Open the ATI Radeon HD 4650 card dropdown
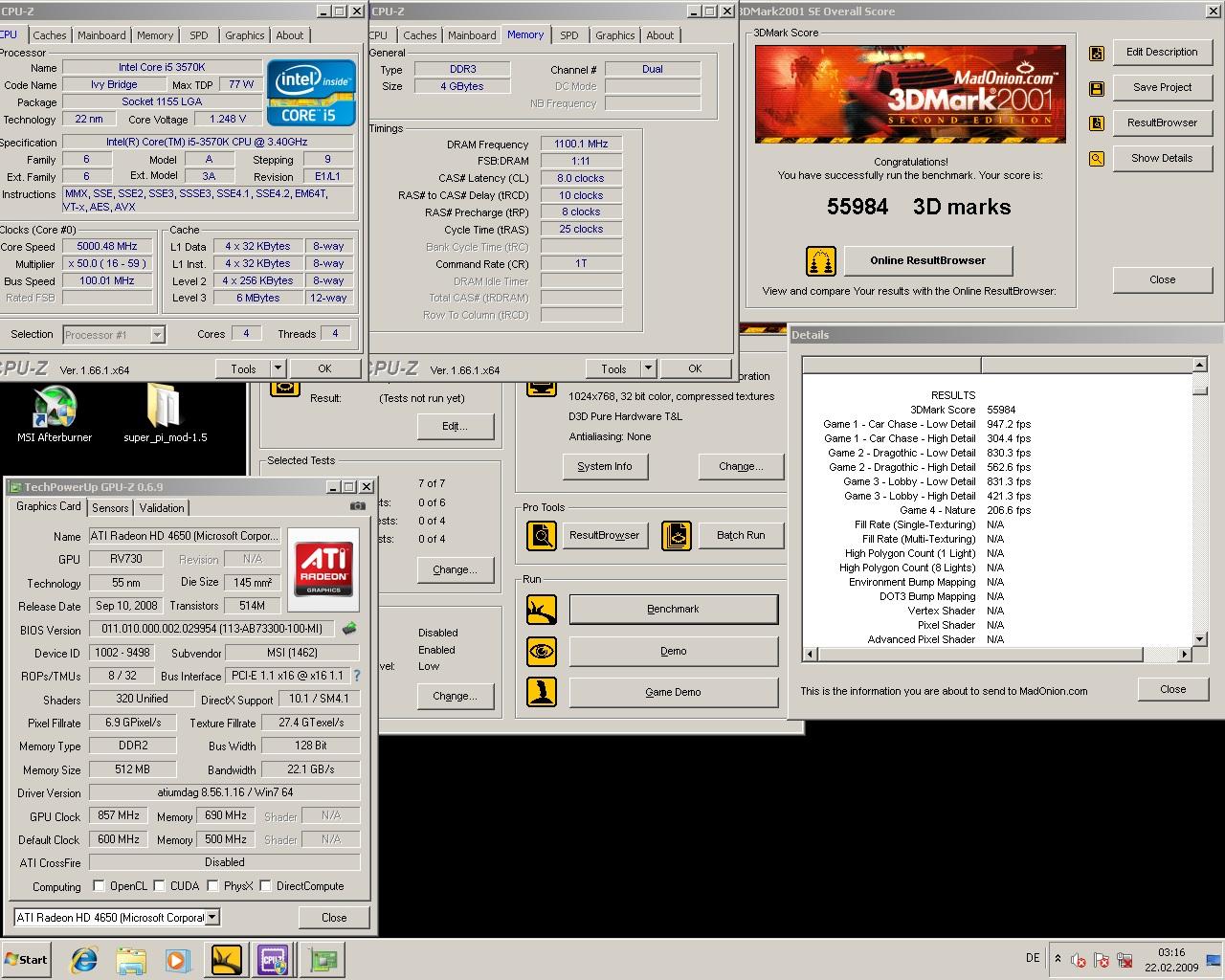 point(212,918)
